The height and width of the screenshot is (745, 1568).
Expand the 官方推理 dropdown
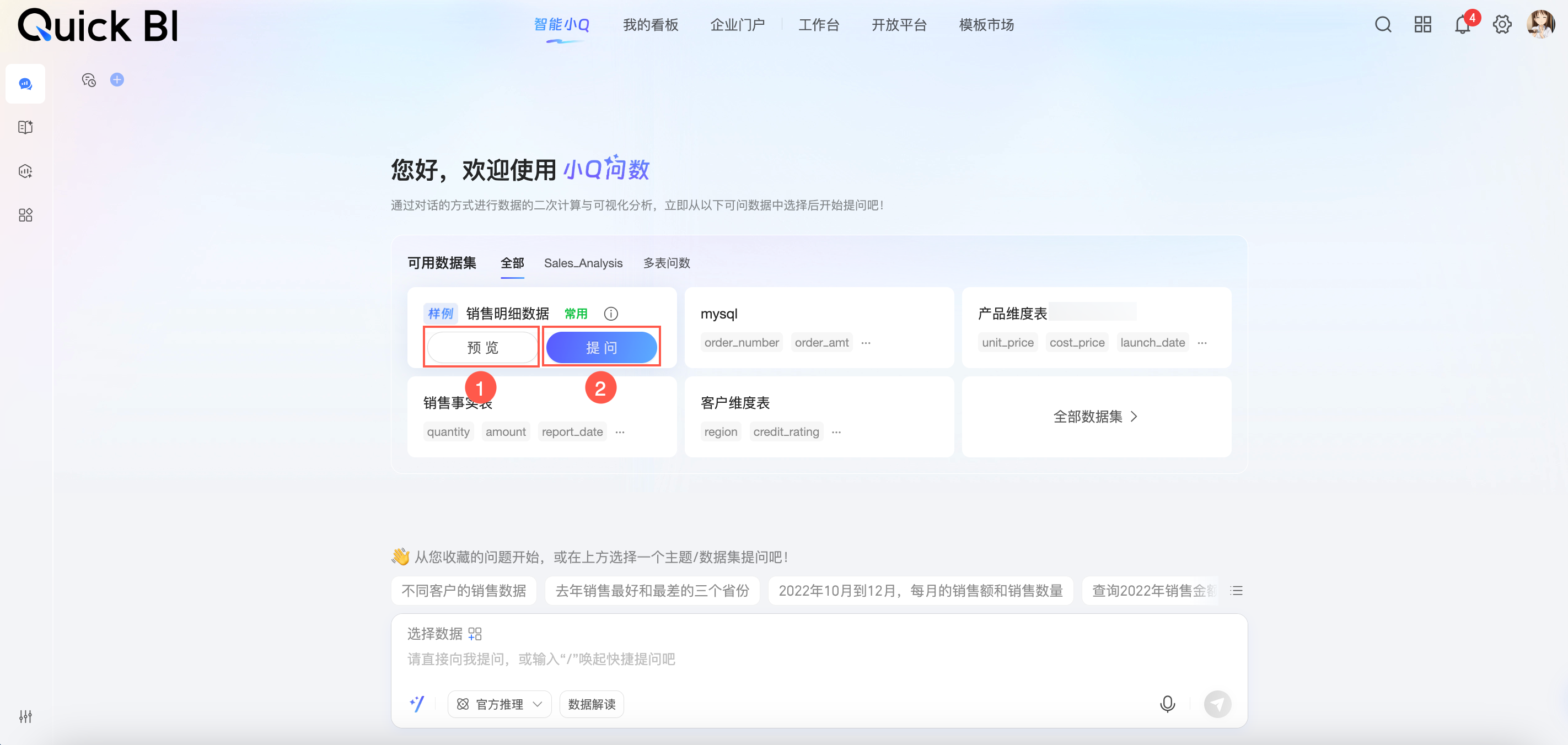coord(500,704)
